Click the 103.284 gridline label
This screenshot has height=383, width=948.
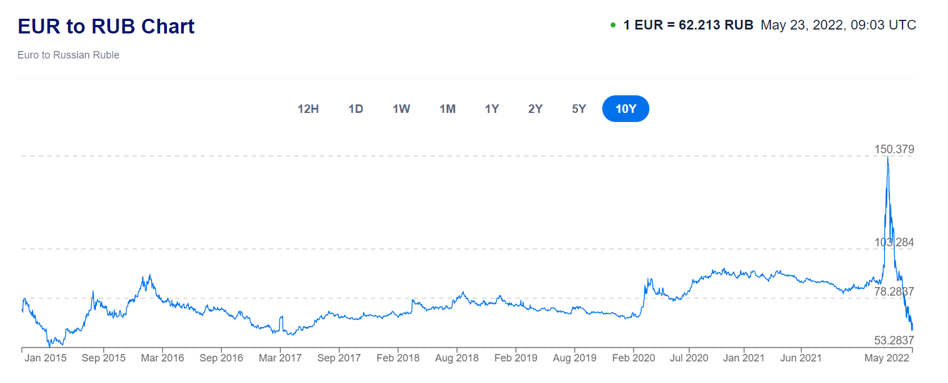click(x=894, y=242)
